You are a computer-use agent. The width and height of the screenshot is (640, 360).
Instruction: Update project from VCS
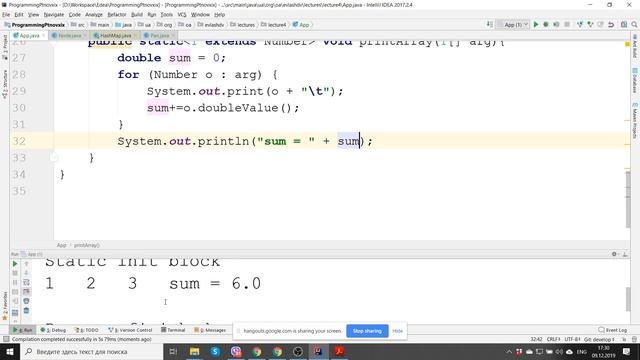coord(580,24)
